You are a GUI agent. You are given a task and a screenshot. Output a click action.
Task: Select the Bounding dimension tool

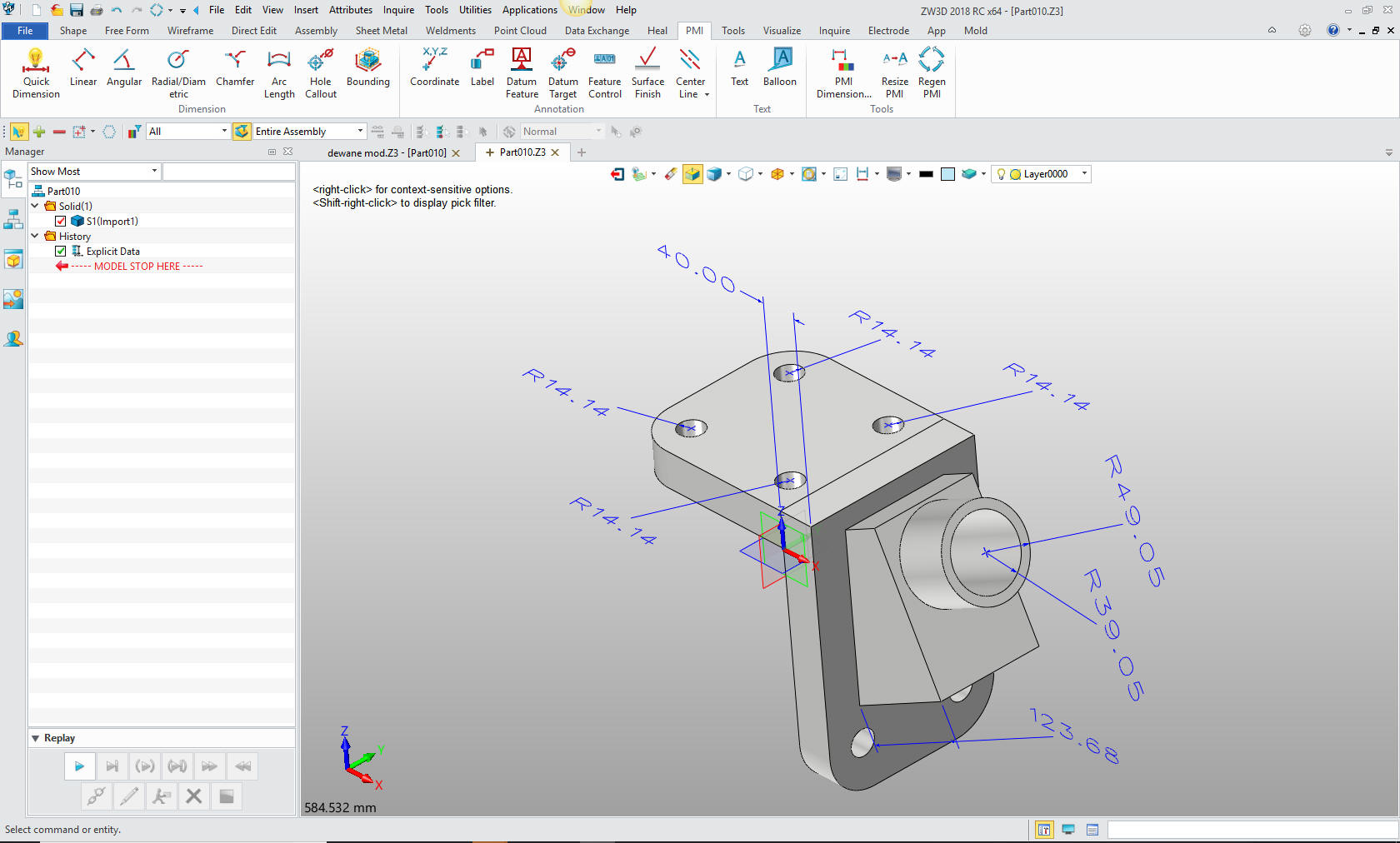[368, 67]
